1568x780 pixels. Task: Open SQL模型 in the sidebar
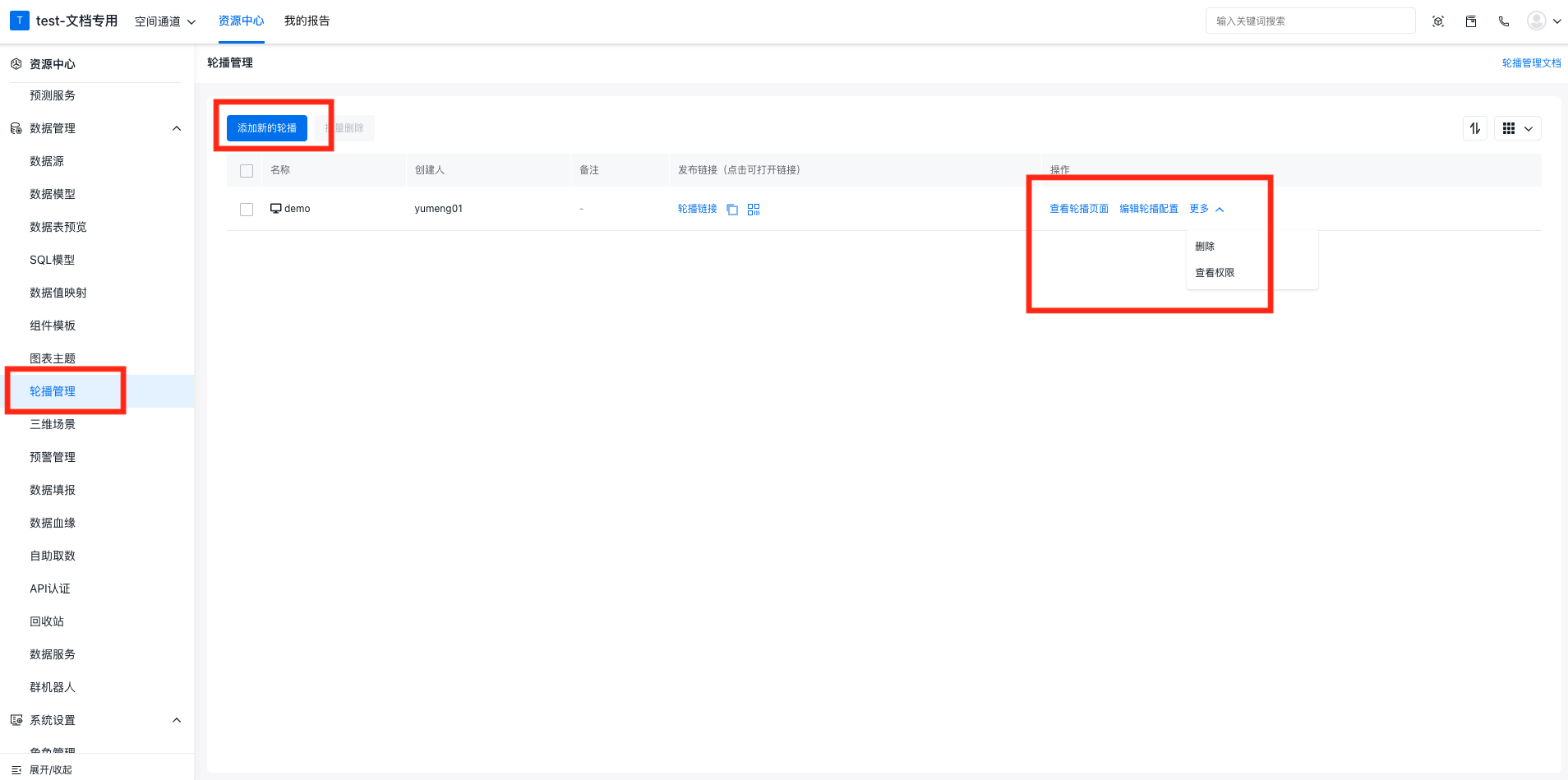53,260
